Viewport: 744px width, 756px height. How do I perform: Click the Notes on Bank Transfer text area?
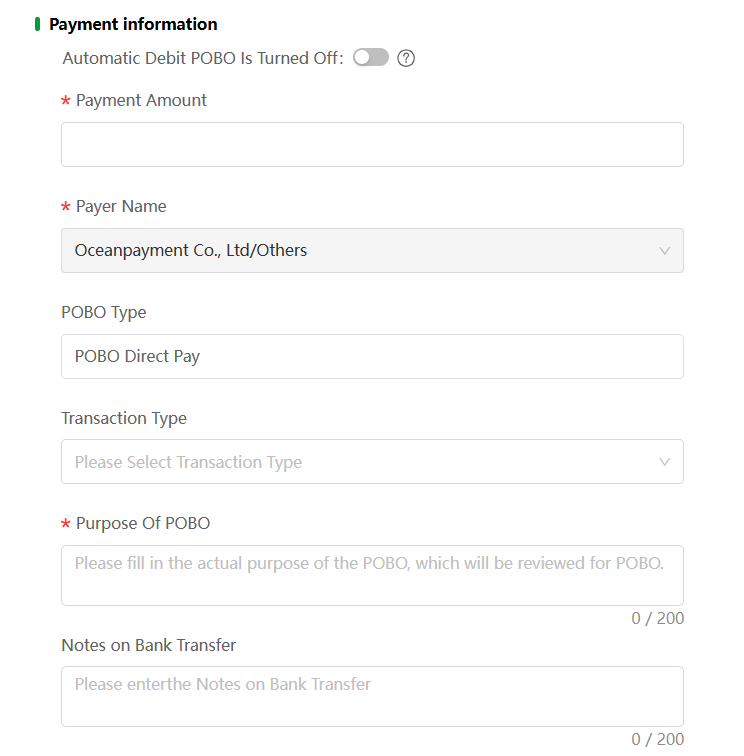tap(372, 697)
